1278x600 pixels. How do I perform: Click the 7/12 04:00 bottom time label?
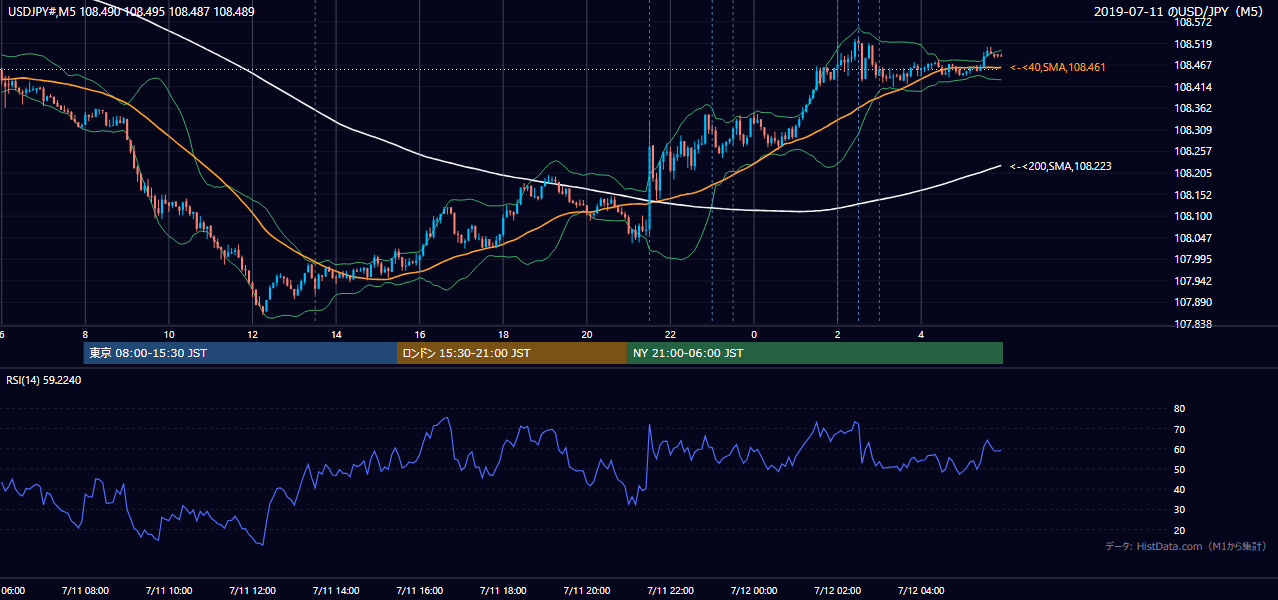(921, 590)
